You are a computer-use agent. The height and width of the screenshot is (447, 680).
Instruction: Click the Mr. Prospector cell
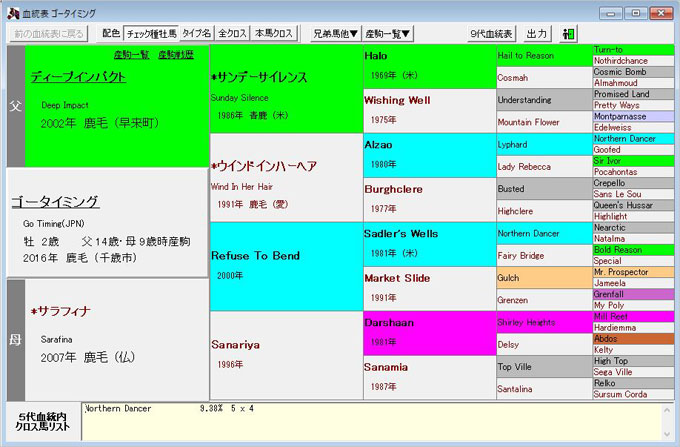click(633, 272)
